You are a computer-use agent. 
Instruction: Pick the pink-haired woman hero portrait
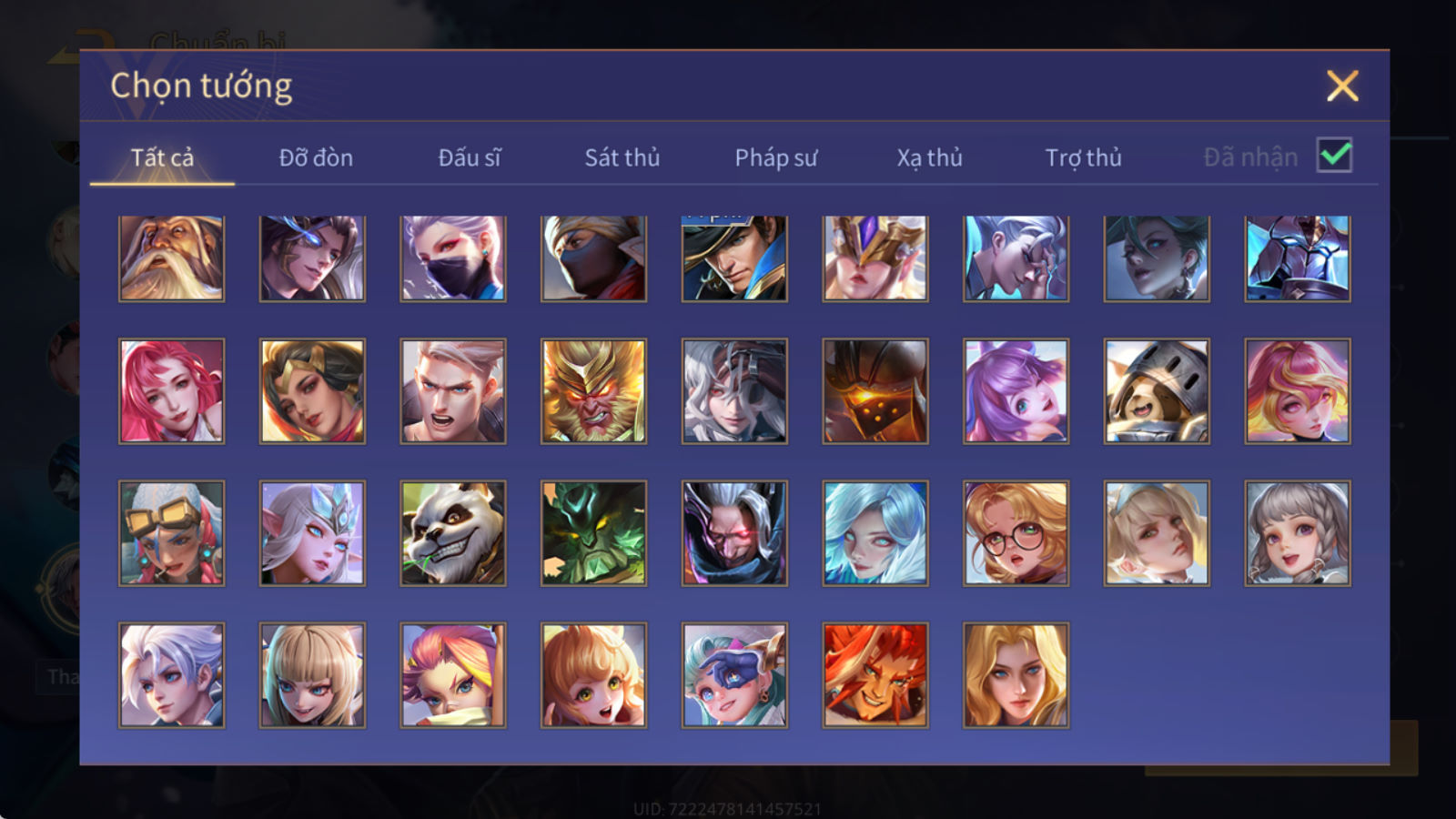171,391
